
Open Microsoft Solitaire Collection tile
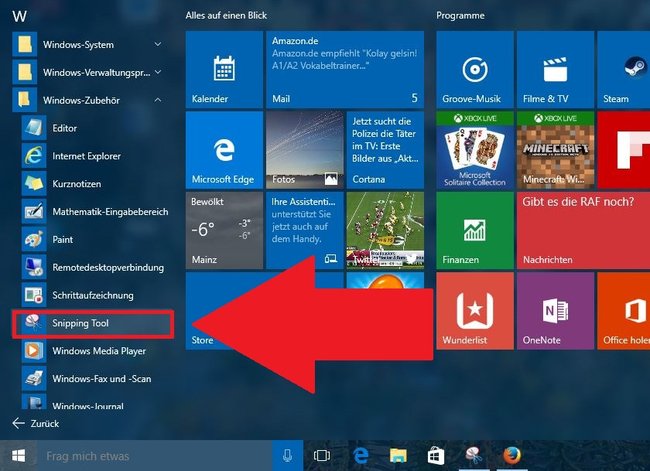pos(475,150)
